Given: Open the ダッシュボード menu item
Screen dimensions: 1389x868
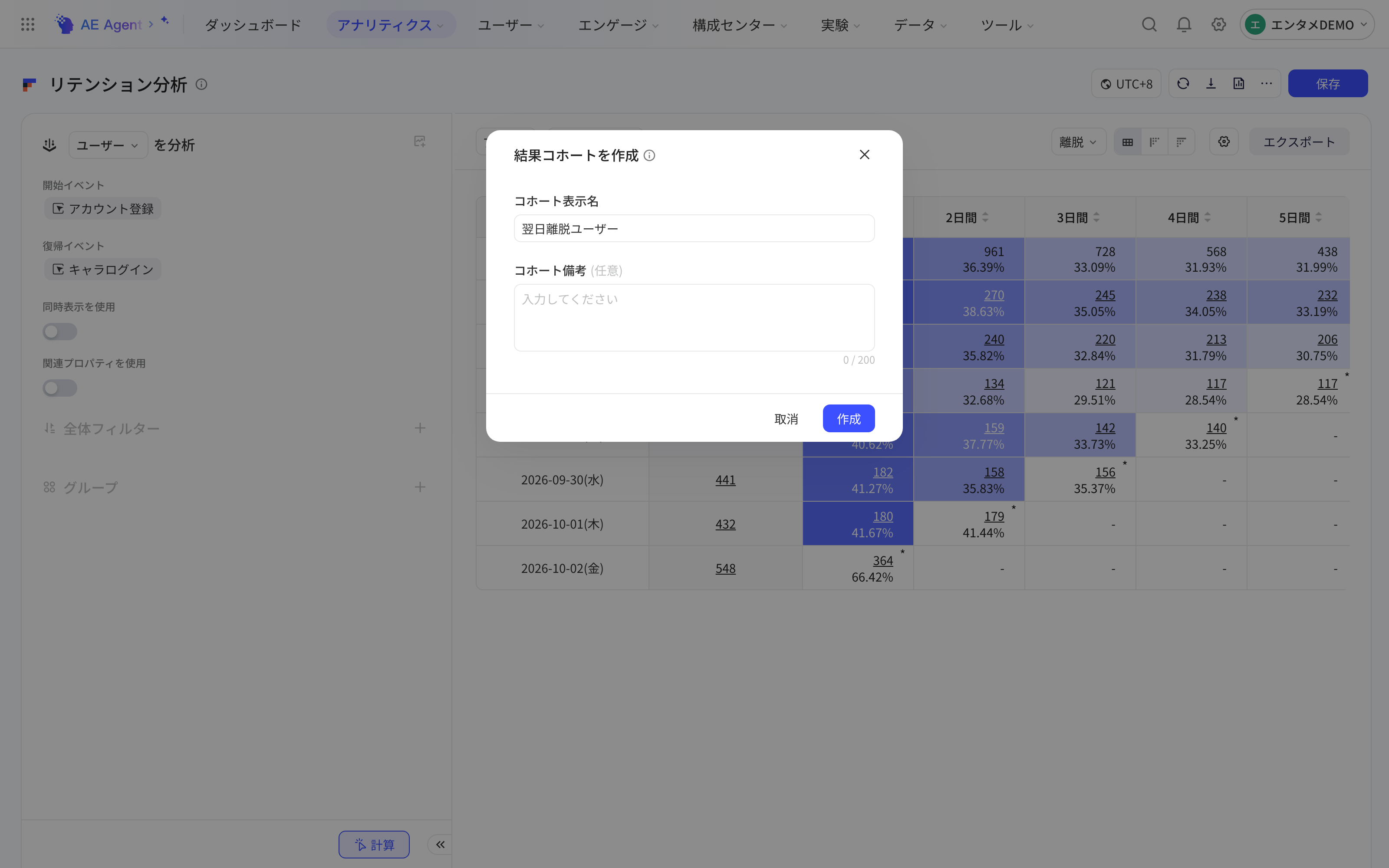Looking at the screenshot, I should 253,25.
